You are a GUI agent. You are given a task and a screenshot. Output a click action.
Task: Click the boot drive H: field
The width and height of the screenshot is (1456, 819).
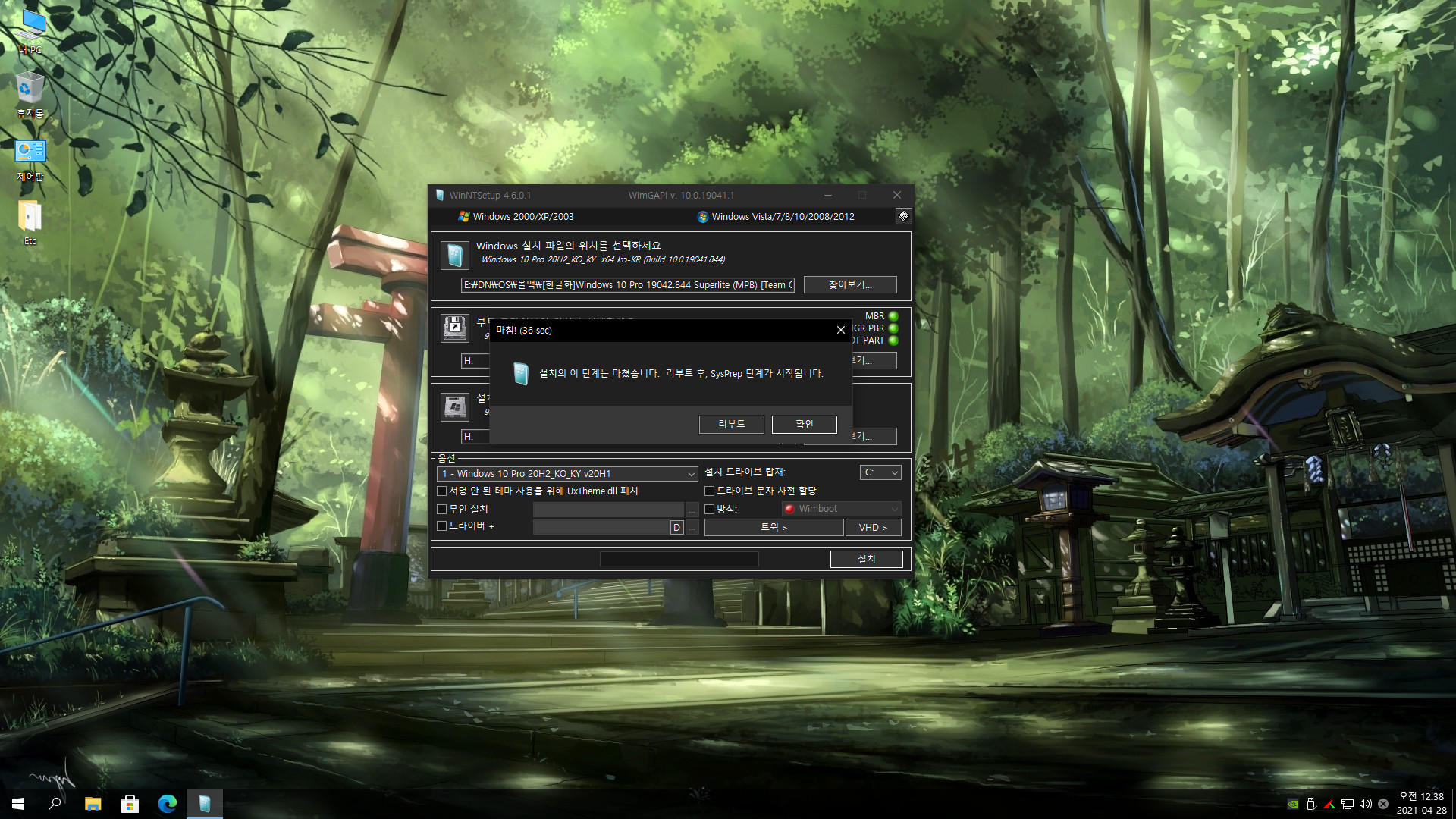click(475, 361)
